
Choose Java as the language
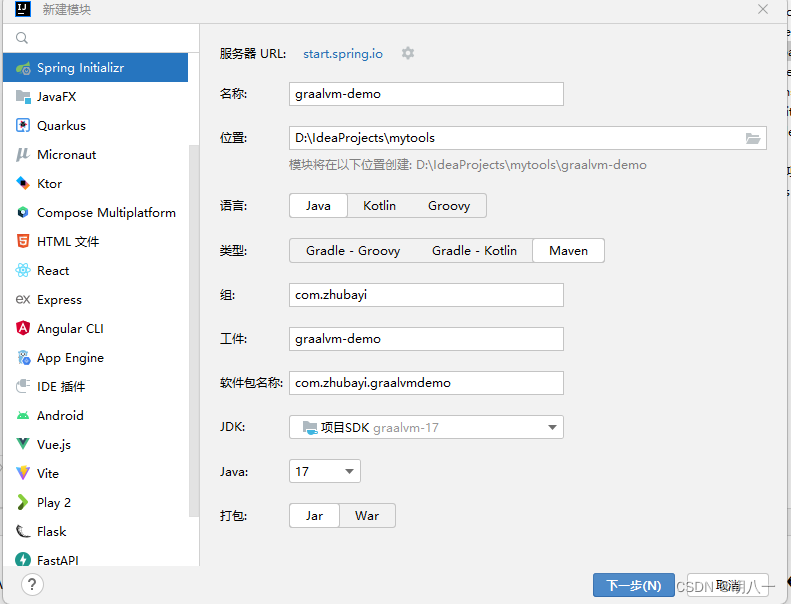(318, 206)
